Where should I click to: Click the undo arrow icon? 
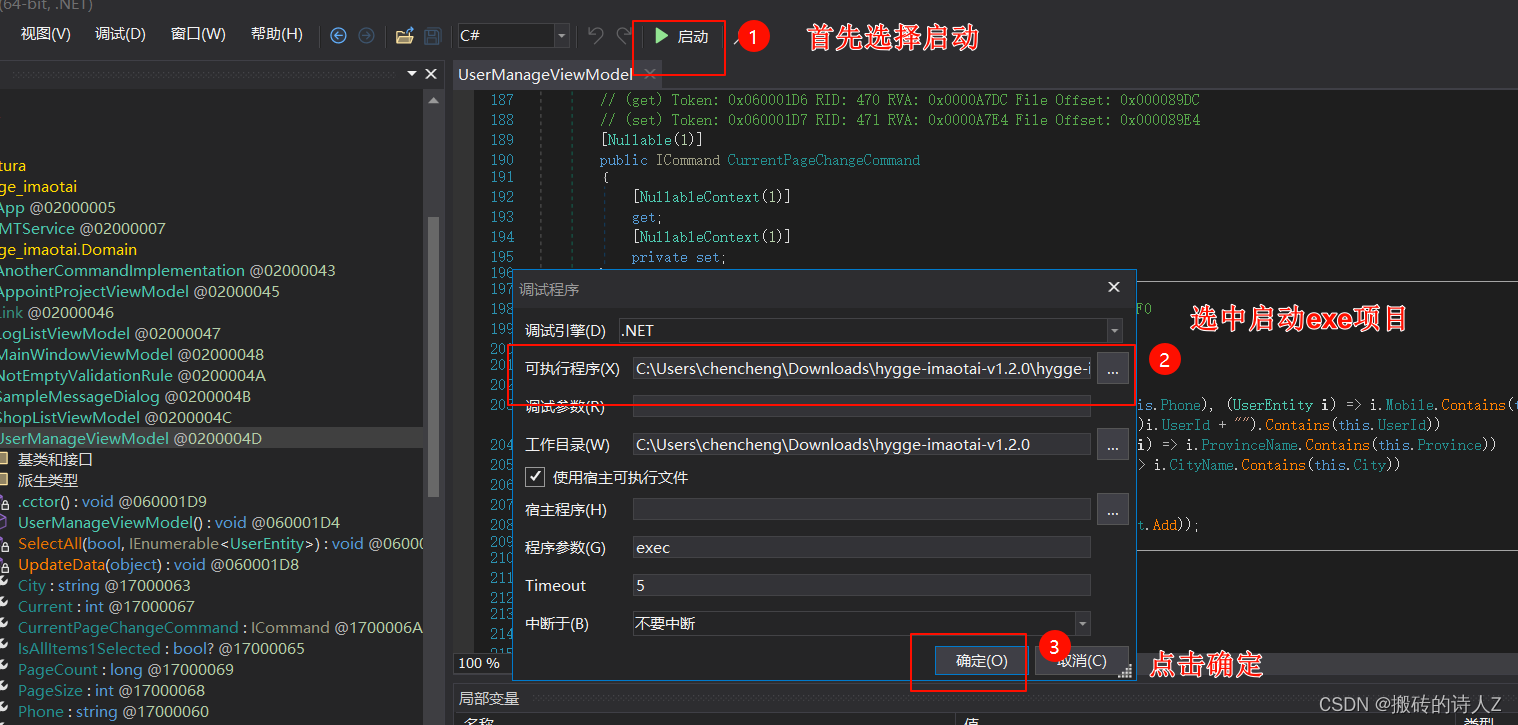point(595,36)
